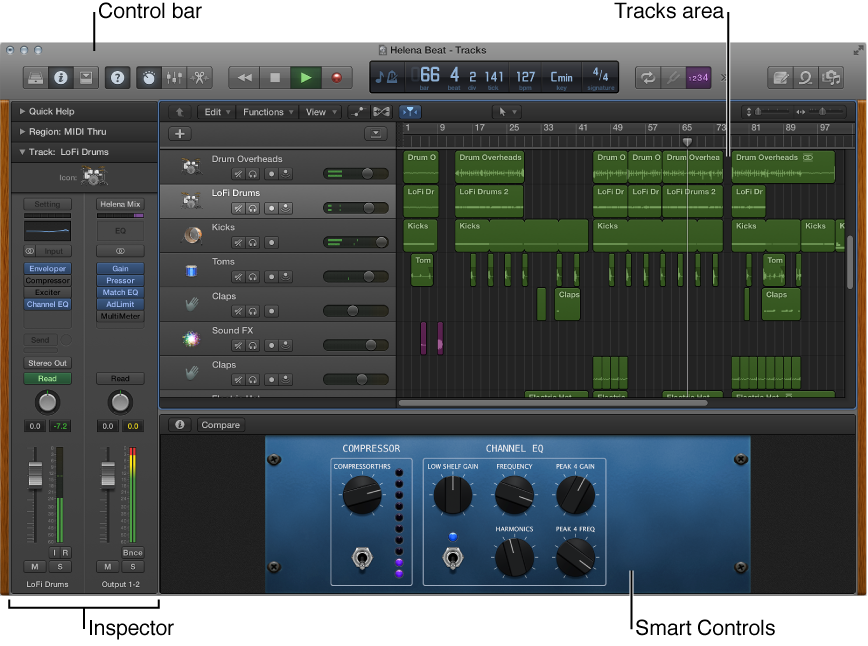Image resolution: width=868 pixels, height=646 pixels.
Task: Click the Toms drum track icon
Action: point(191,270)
